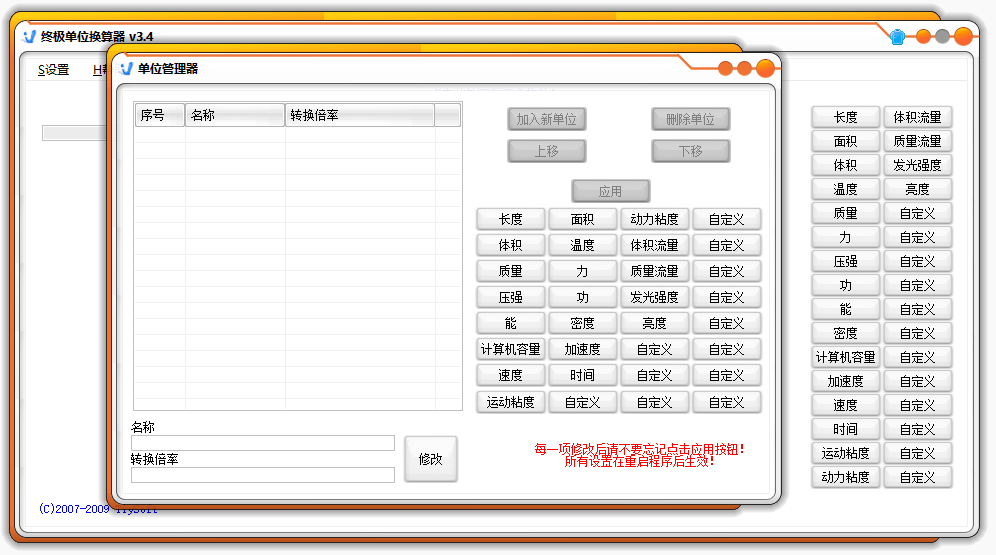
Task: Select 体积流量 in the 单位管理器 dialog
Action: (x=654, y=245)
